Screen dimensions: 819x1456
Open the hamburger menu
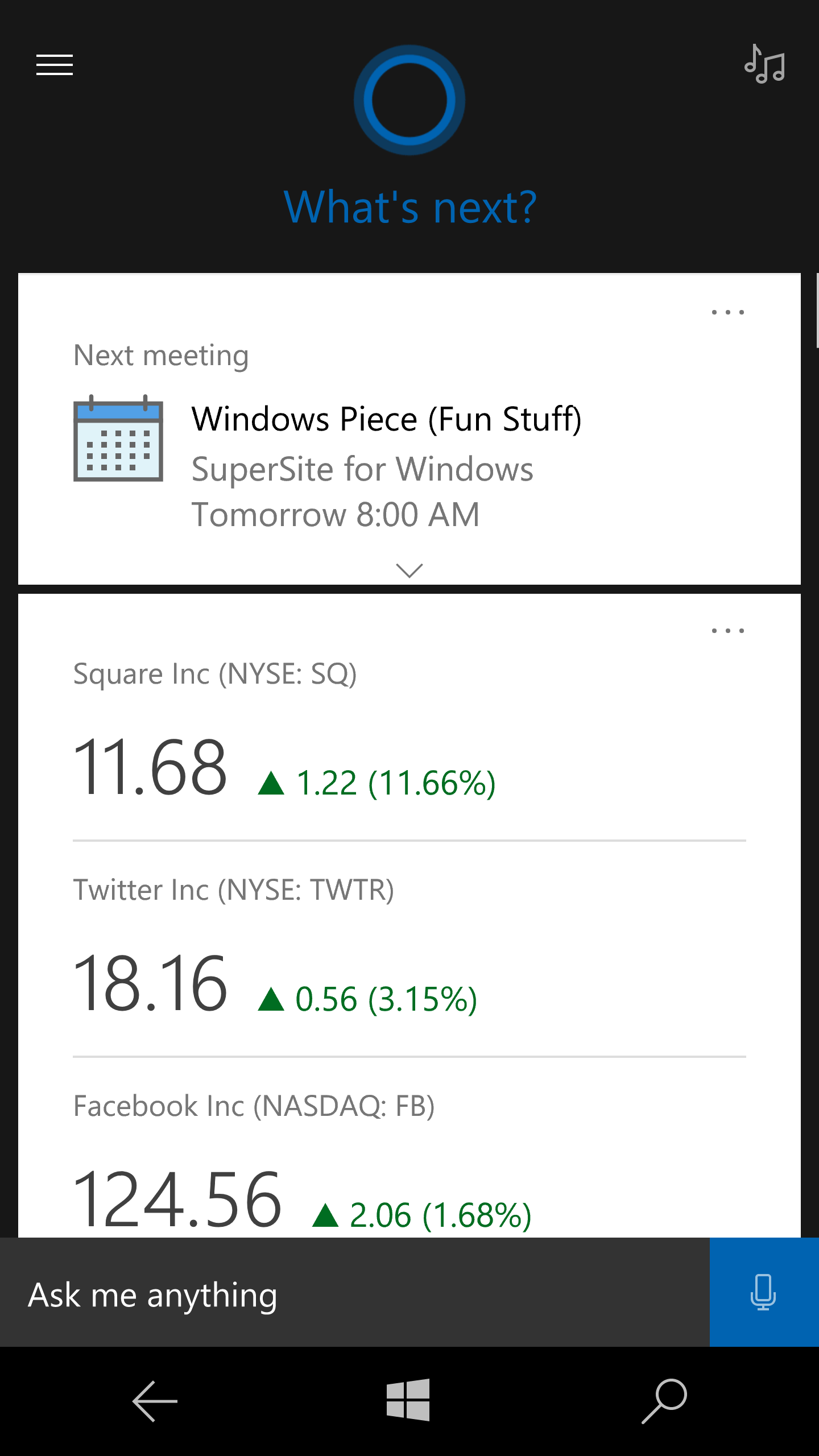(55, 65)
